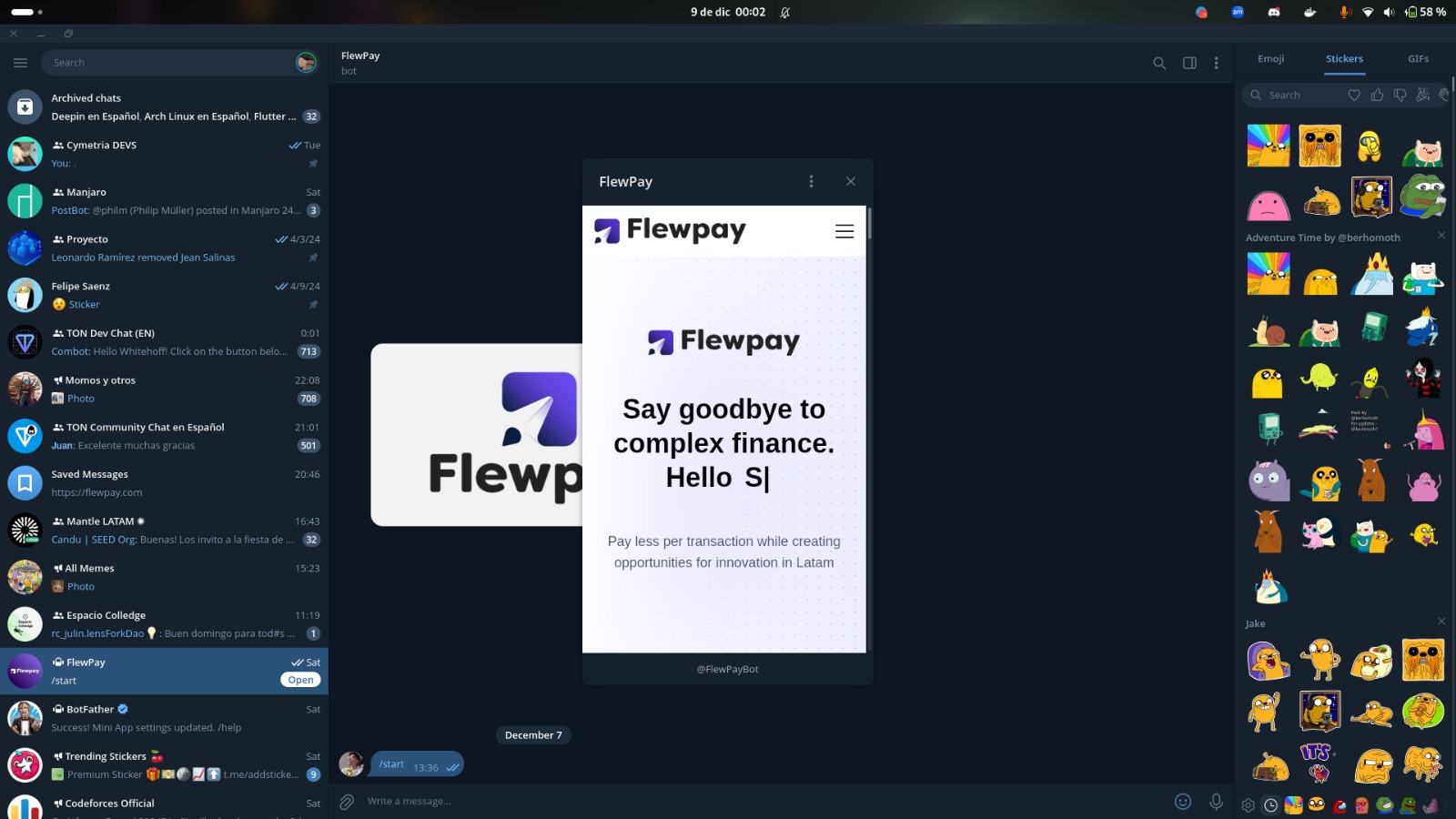Open TON Dev Chat (EN)
The width and height of the screenshot is (1456, 819).
(164, 342)
